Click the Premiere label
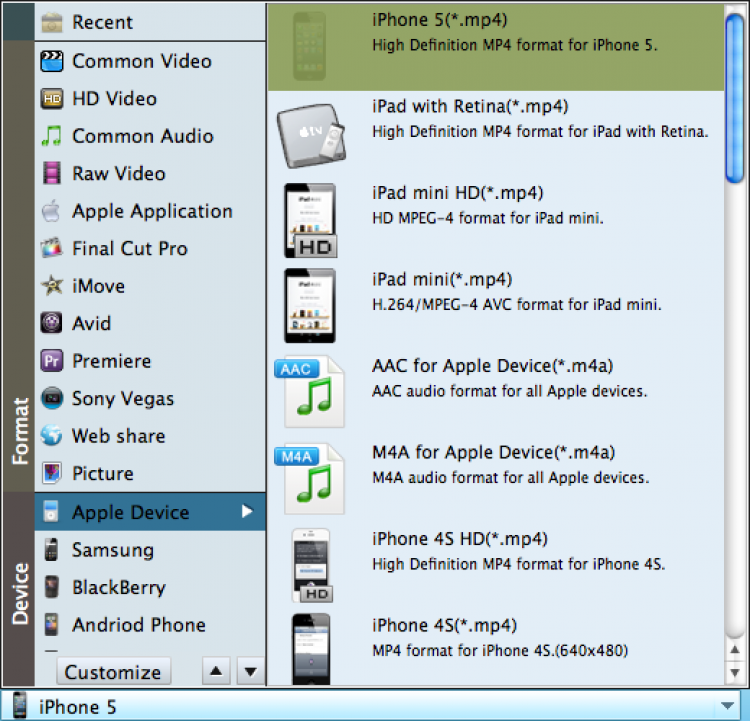Image resolution: width=750 pixels, height=721 pixels. click(x=111, y=361)
